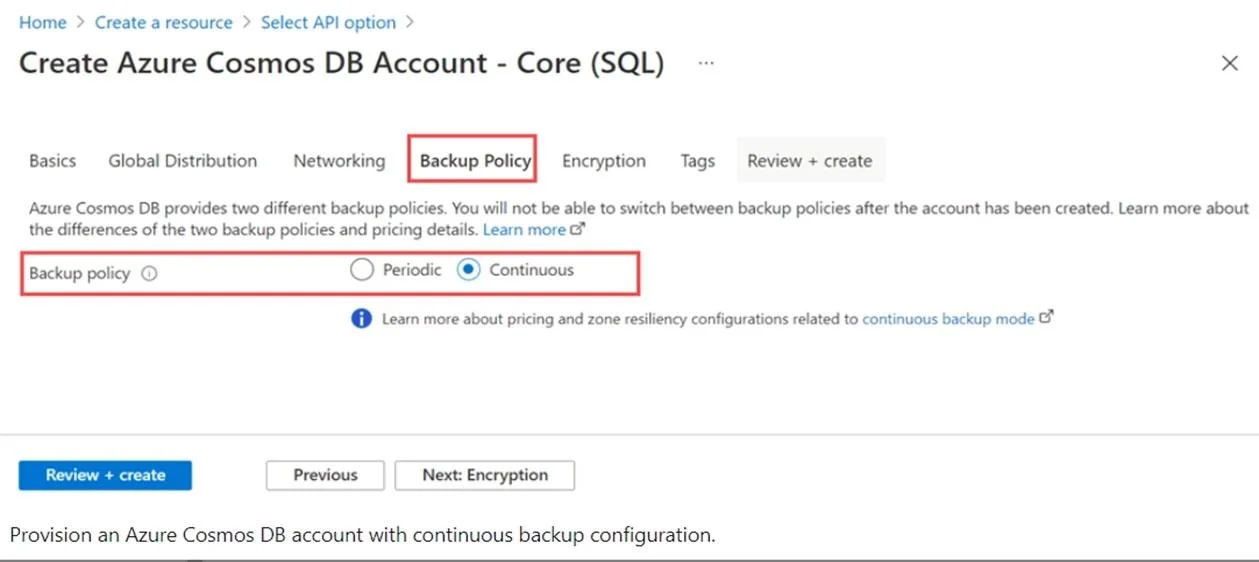Select the Continuous backup policy radio button
This screenshot has width=1259, height=562.
click(468, 270)
